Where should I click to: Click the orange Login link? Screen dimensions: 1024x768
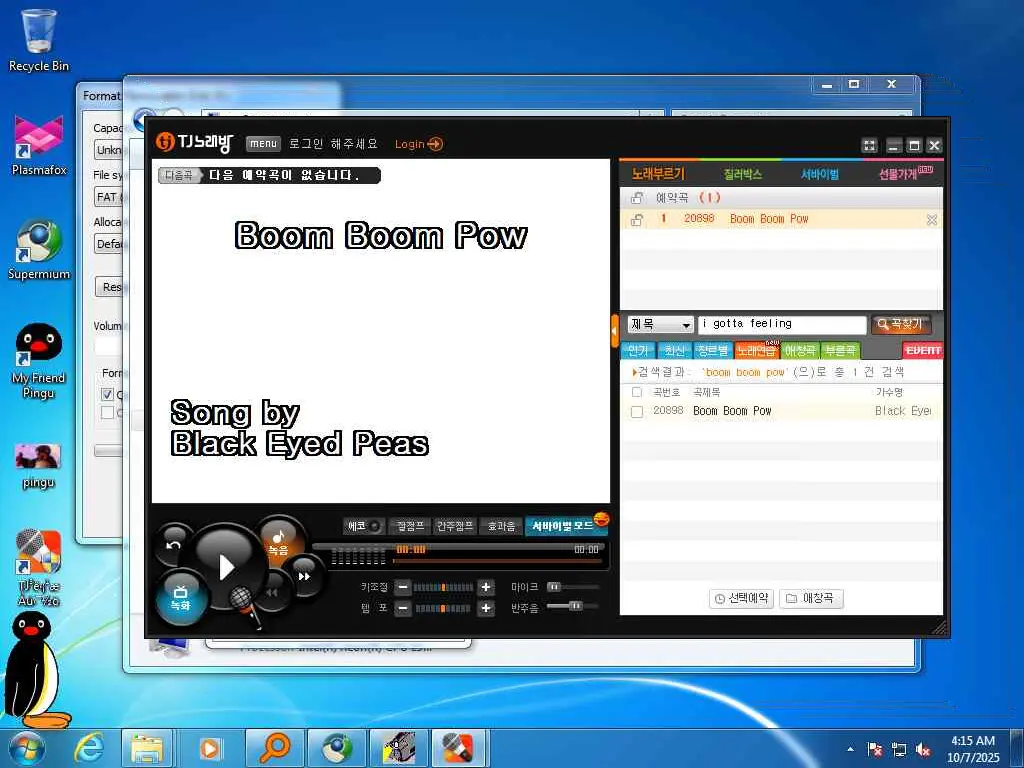pos(419,144)
